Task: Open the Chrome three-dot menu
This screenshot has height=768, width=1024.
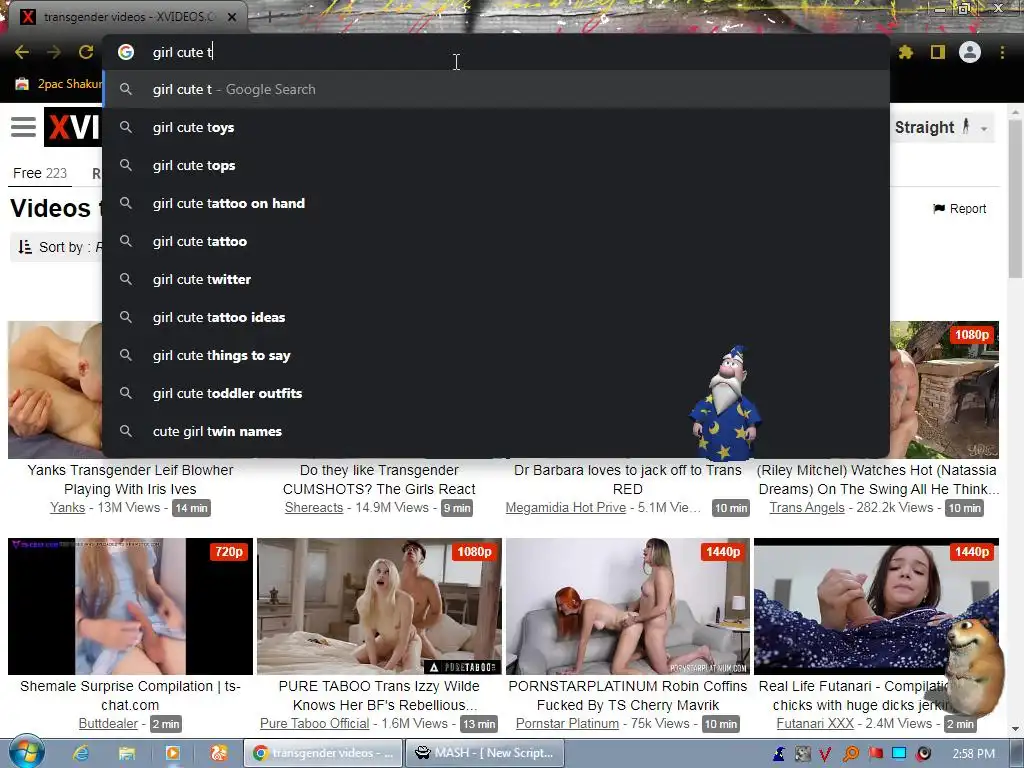Action: pyautogui.click(x=1002, y=52)
